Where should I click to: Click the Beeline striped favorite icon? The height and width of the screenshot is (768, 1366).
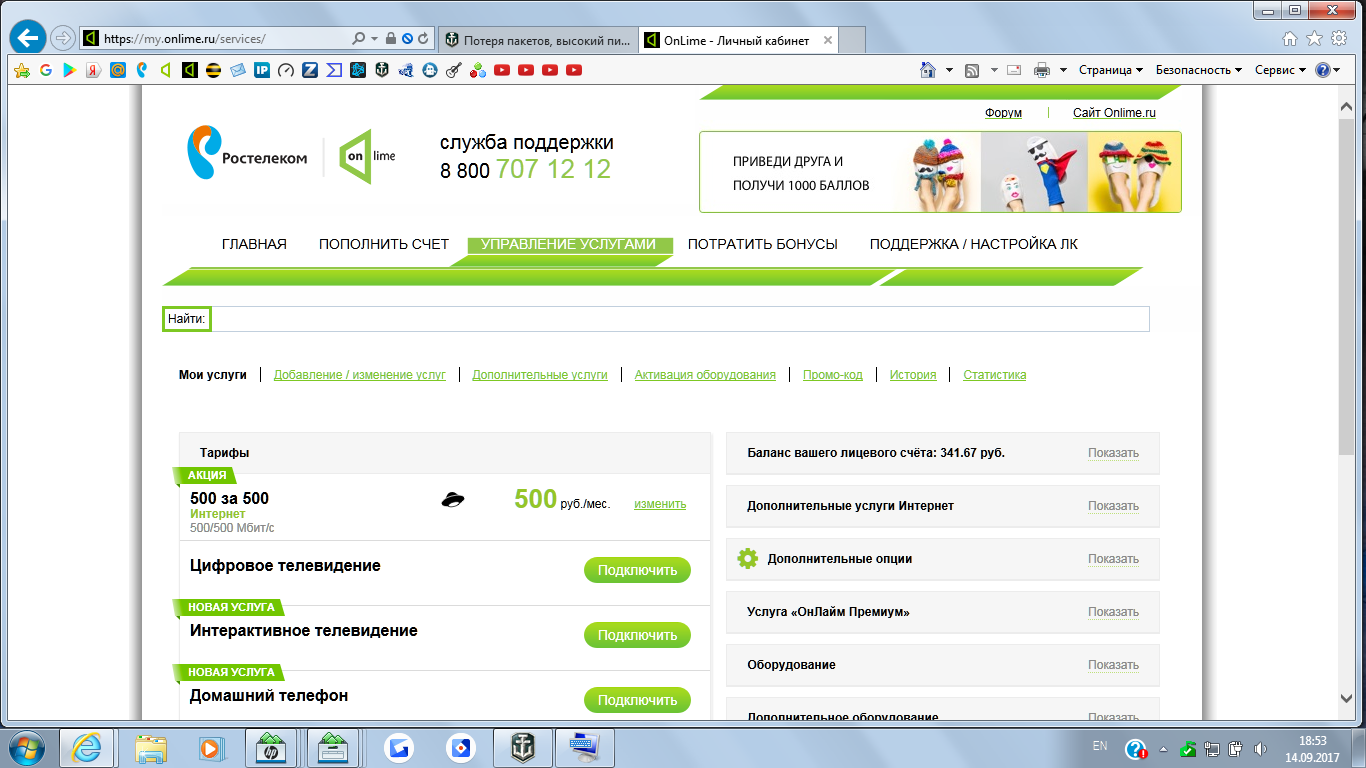213,70
